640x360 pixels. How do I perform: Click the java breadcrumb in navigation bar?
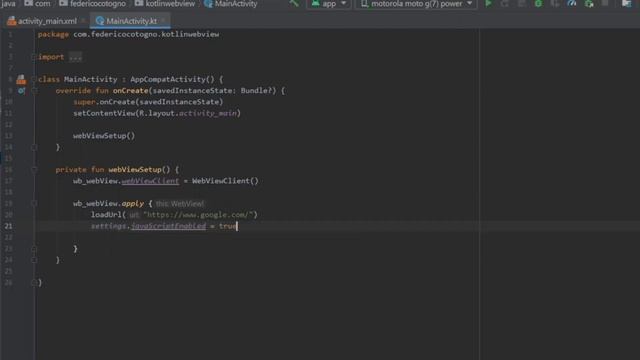click(x=8, y=4)
